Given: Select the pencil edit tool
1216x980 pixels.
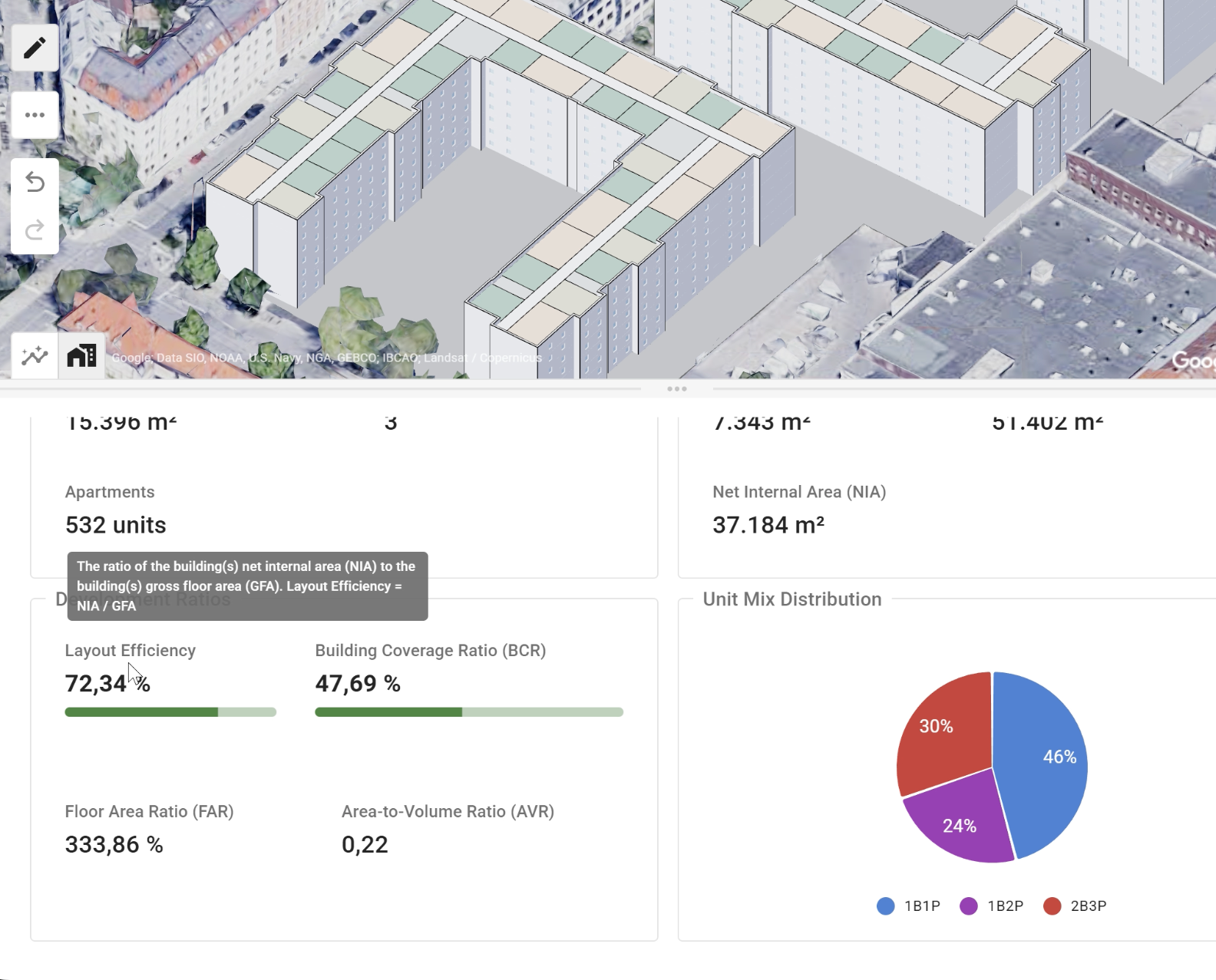Looking at the screenshot, I should tap(35, 48).
